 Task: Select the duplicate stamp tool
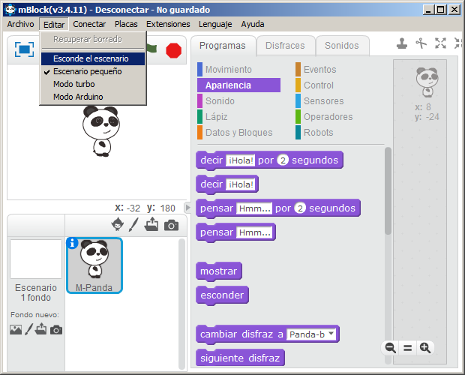click(x=402, y=43)
